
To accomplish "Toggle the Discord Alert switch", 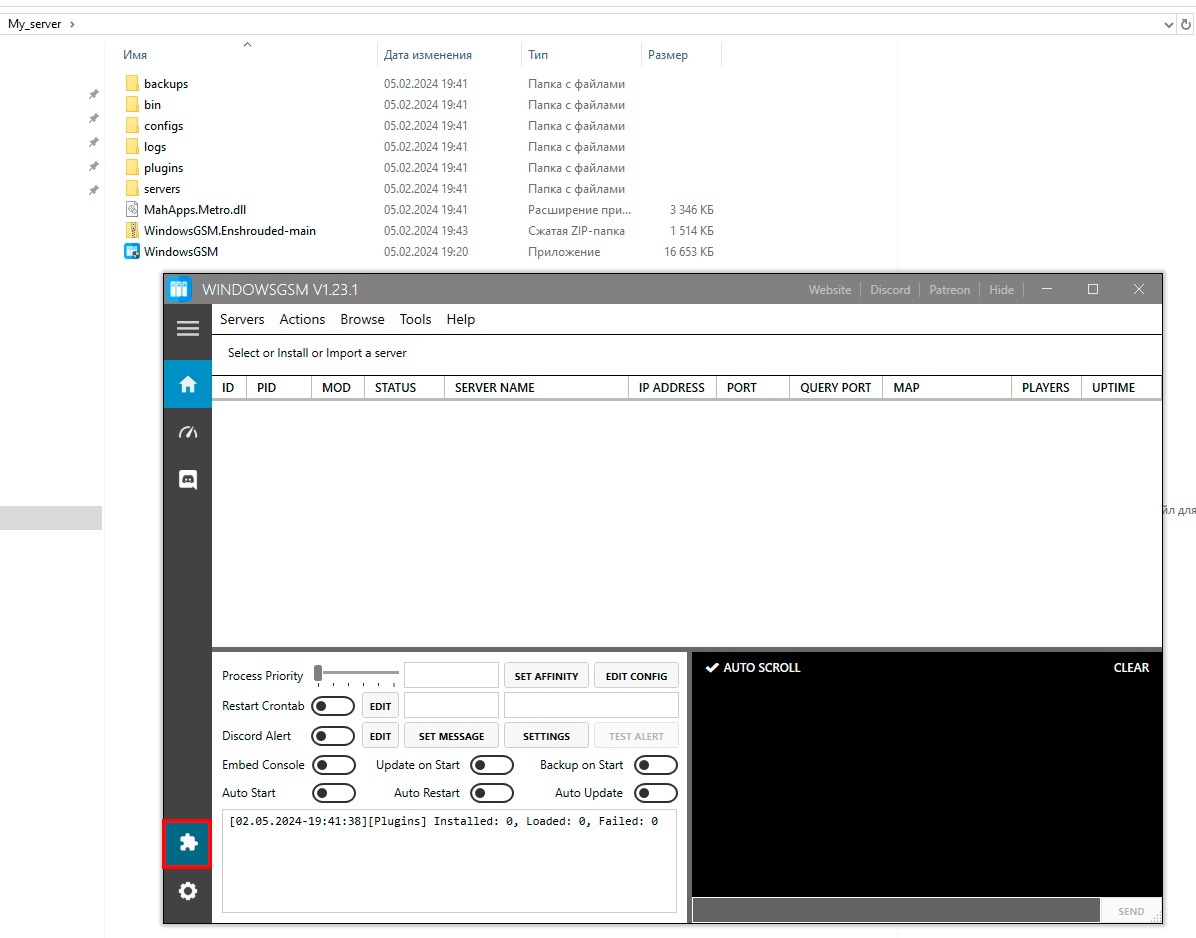I will [x=333, y=736].
